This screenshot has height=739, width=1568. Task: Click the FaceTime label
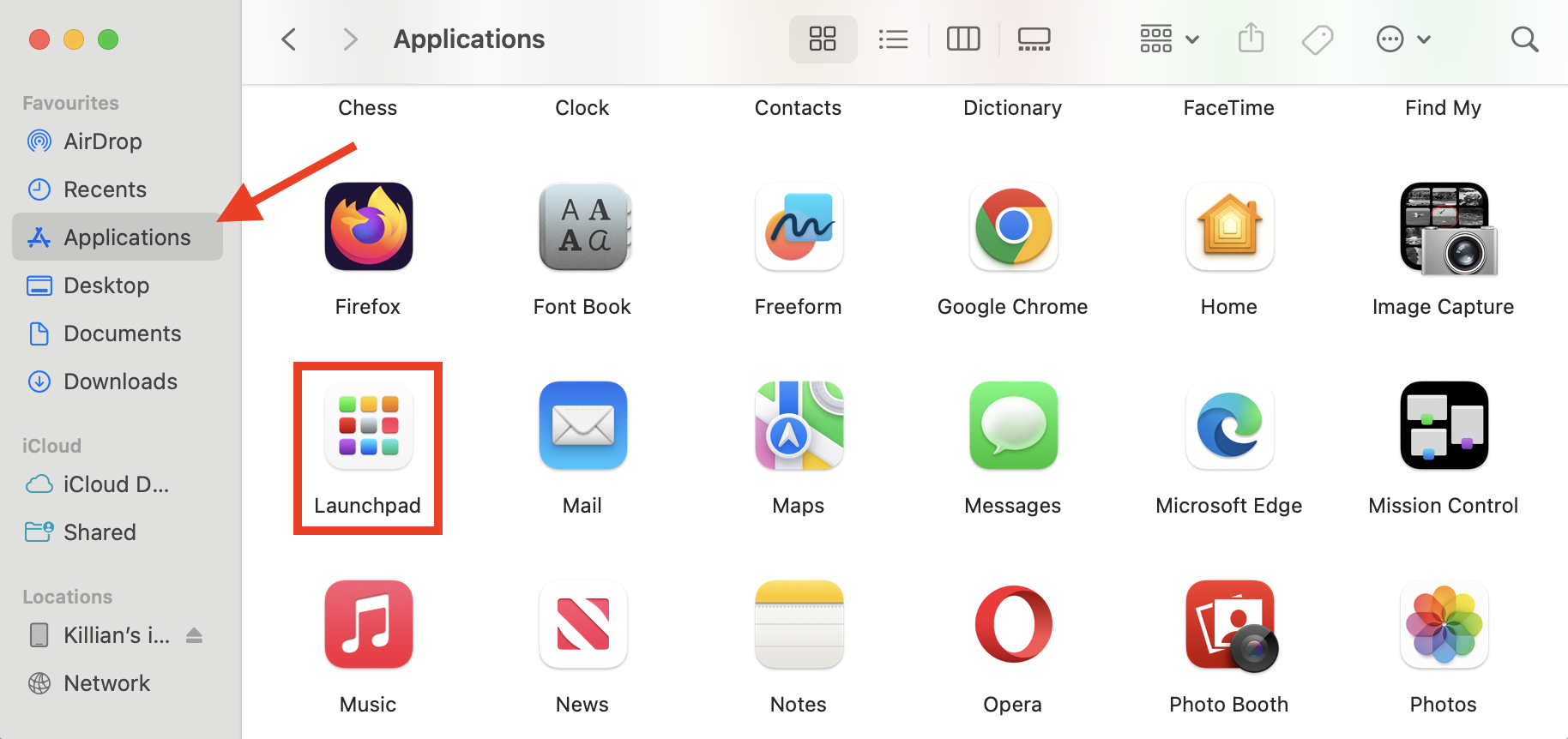tap(1229, 107)
